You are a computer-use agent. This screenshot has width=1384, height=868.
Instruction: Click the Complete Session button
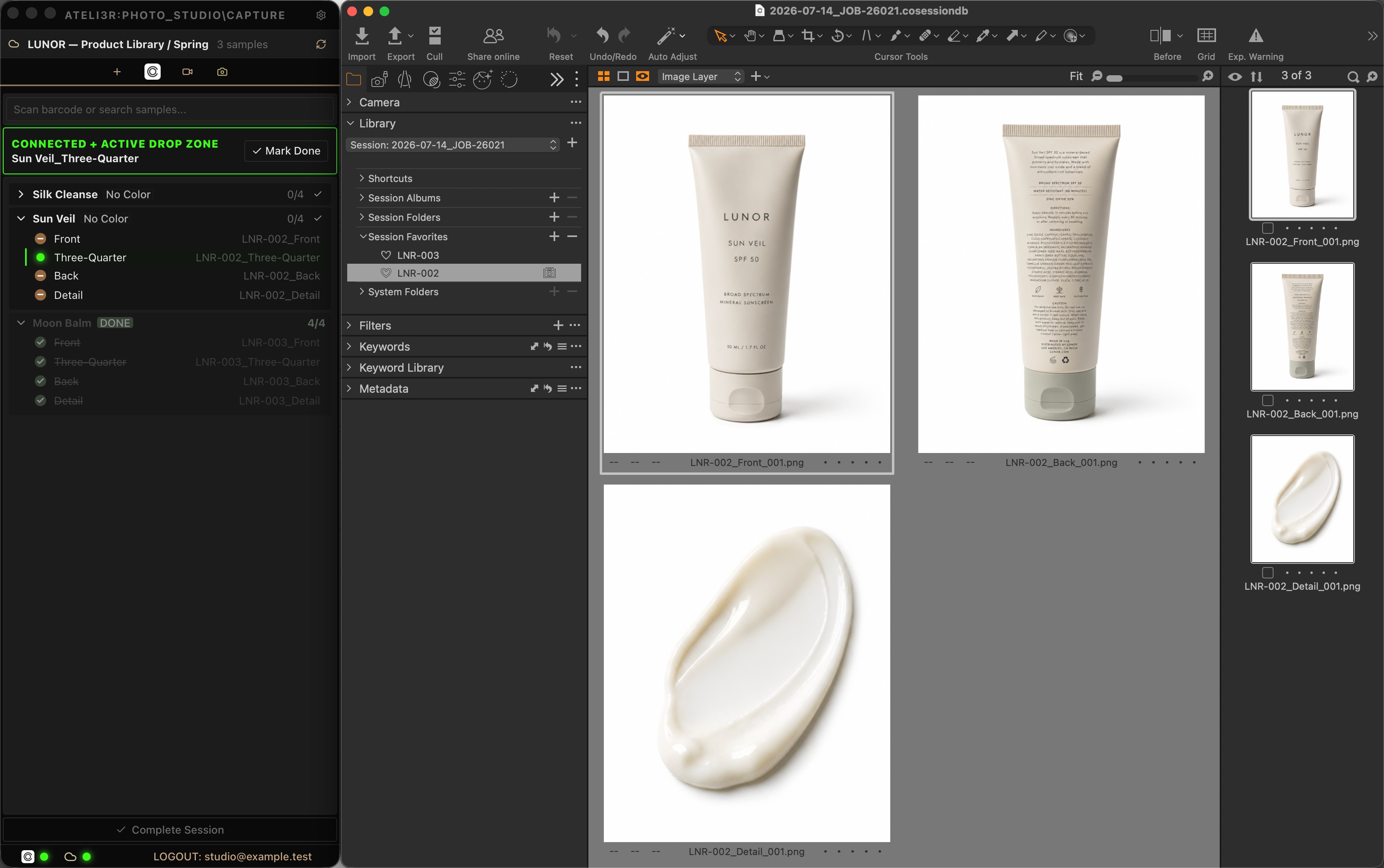point(170,830)
